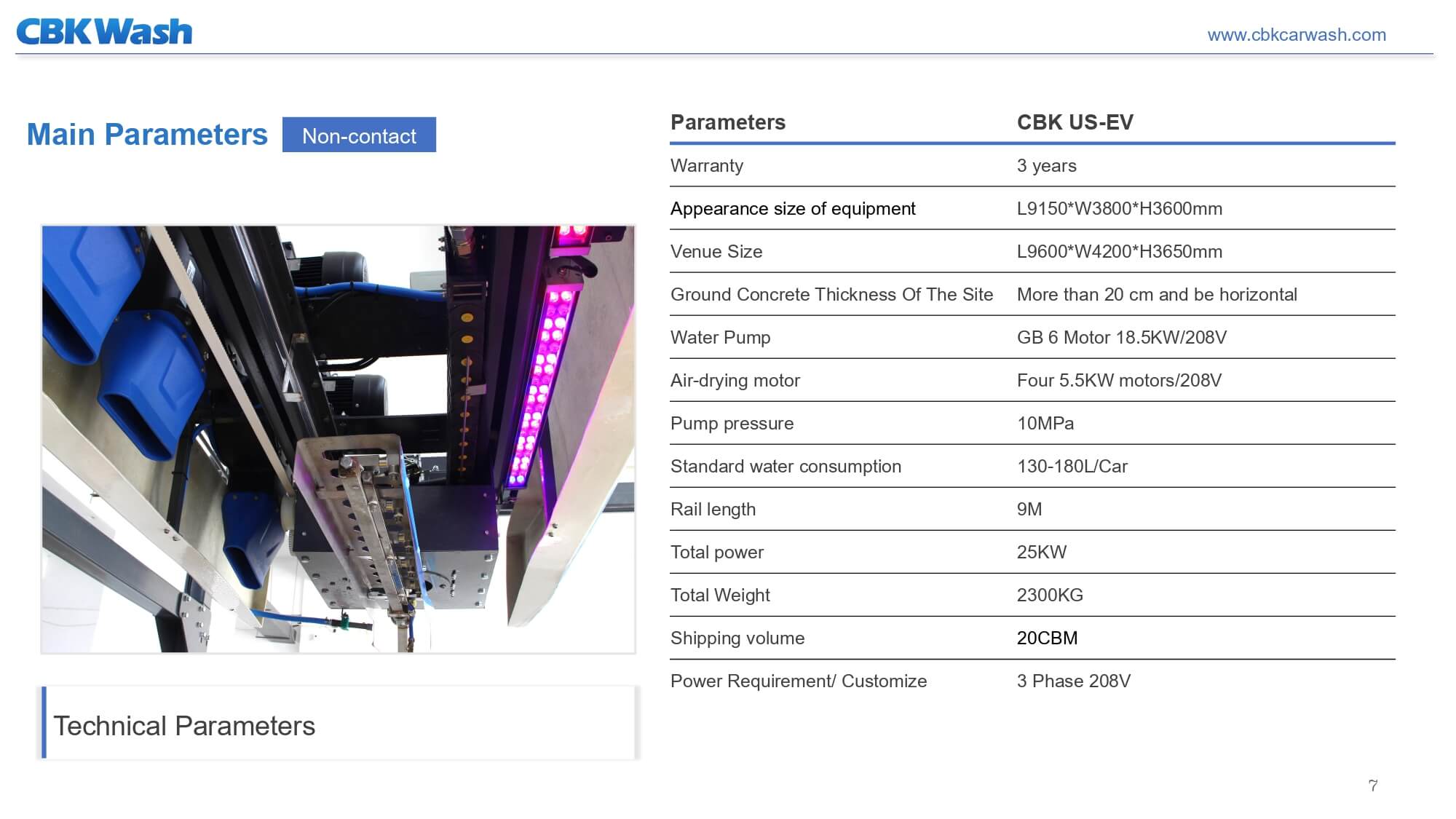Click the Water Pump label
Viewport: 1456px width, 819px height.
click(720, 338)
